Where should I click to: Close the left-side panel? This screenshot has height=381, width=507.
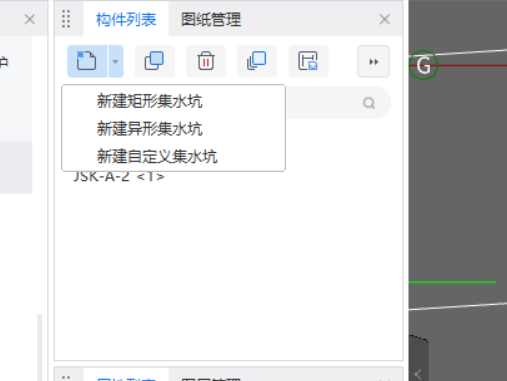point(30,19)
